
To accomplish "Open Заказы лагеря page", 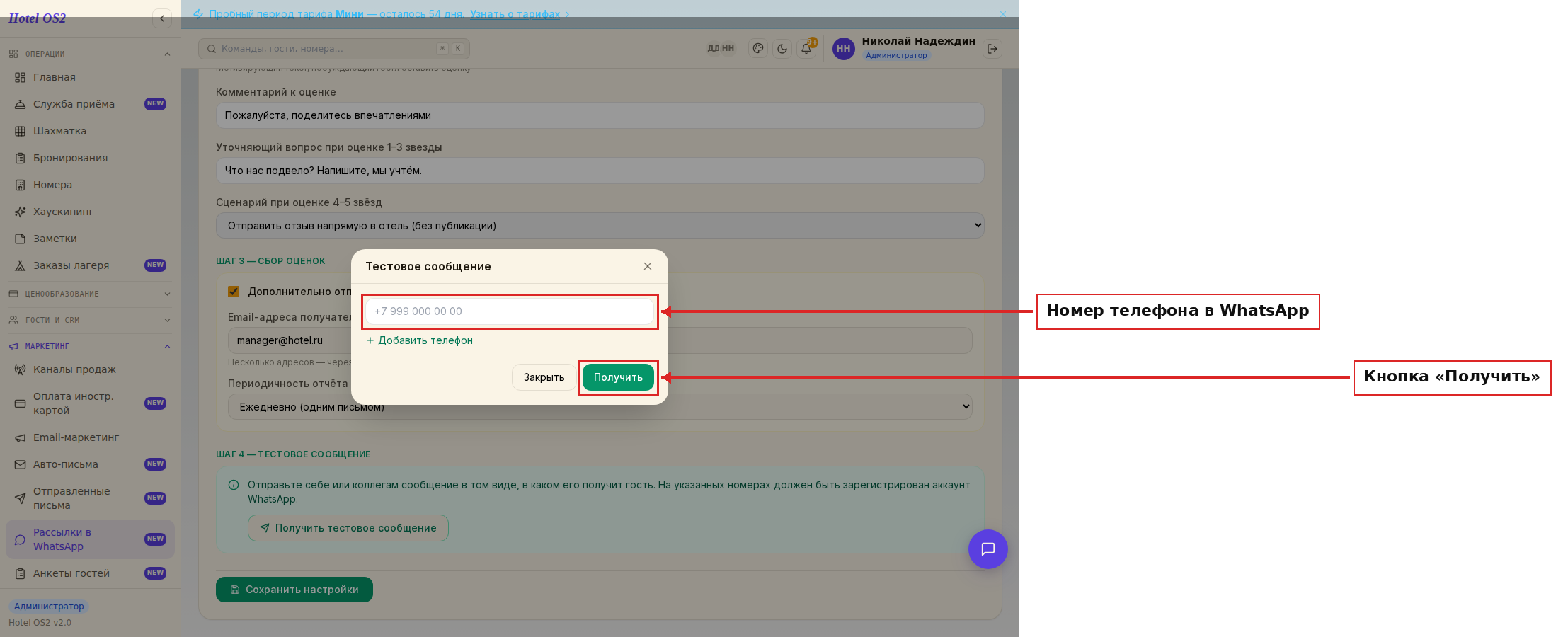I will click(x=90, y=265).
